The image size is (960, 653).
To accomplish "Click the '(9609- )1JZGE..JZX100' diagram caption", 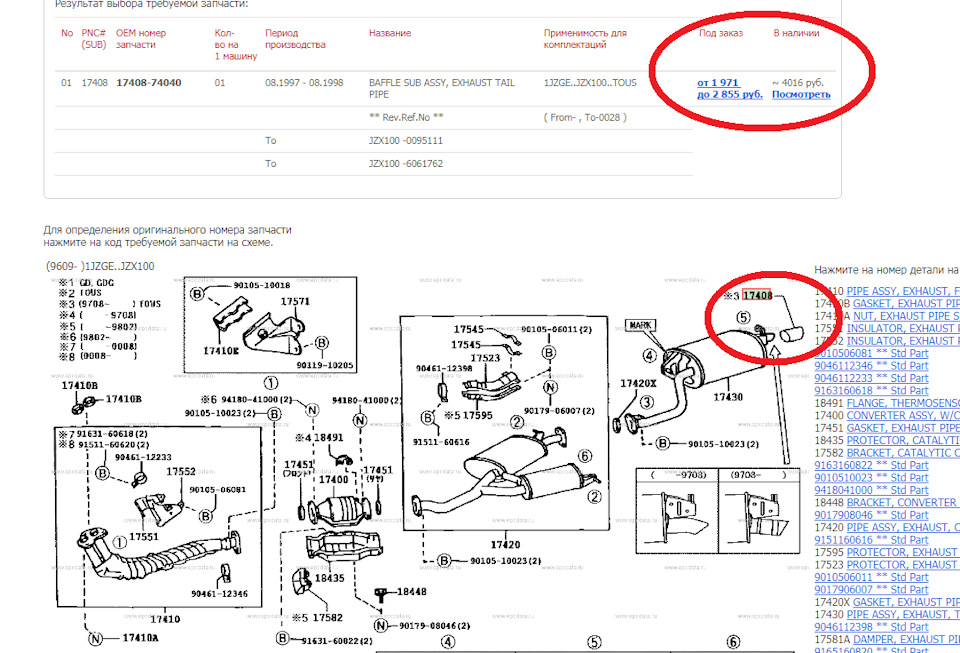I will tap(100, 266).
